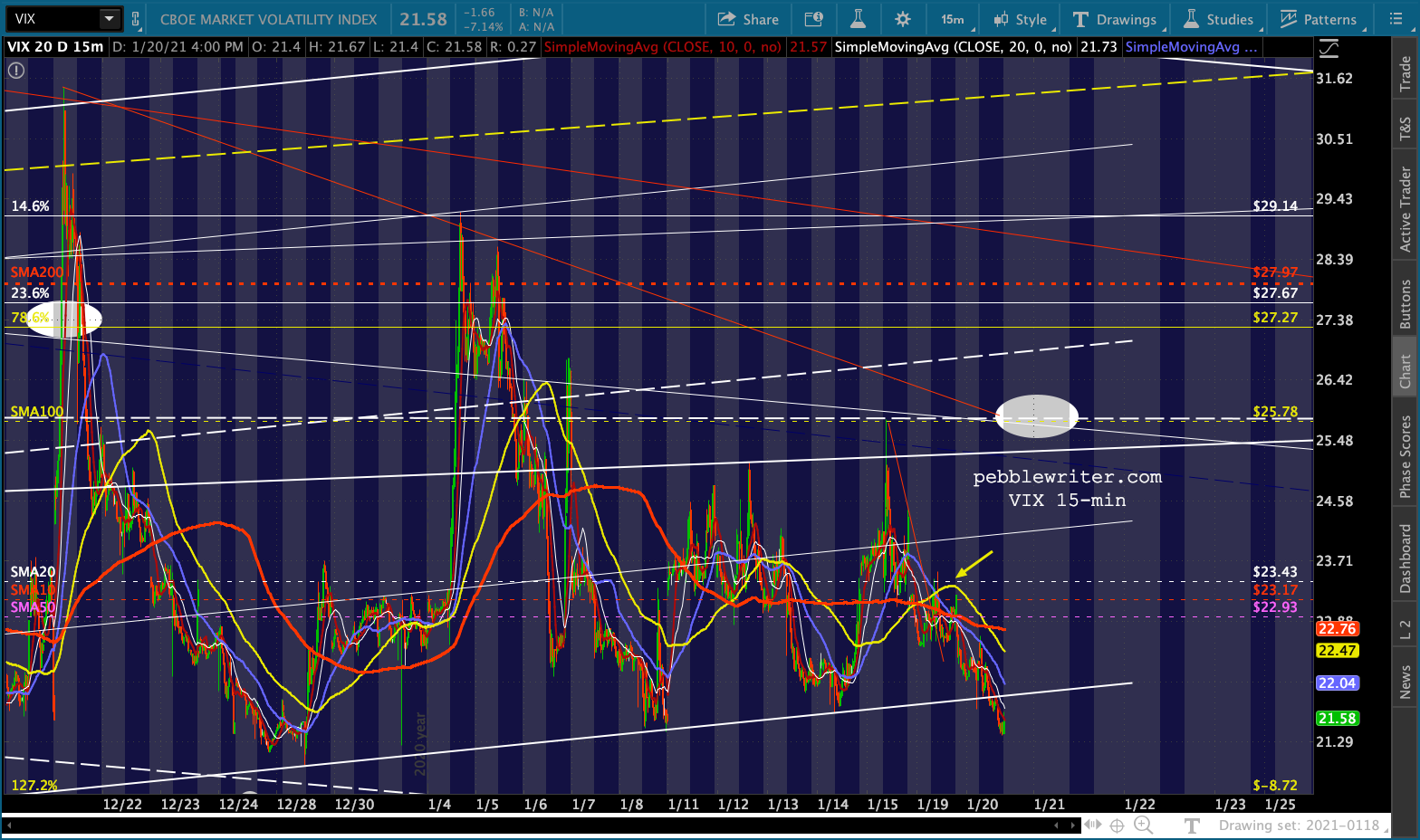Click the Share button
Image resolution: width=1420 pixels, height=840 pixels.
(748, 19)
